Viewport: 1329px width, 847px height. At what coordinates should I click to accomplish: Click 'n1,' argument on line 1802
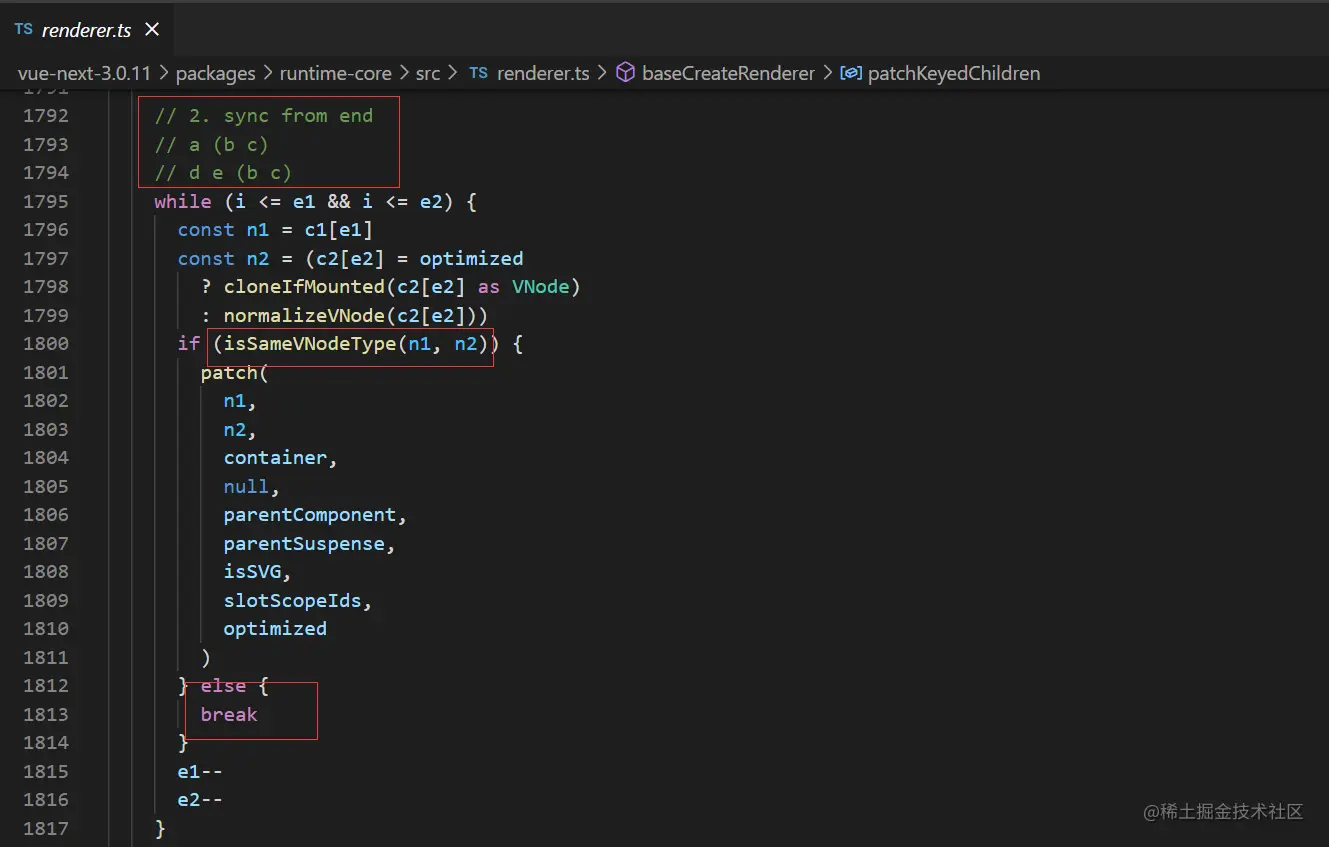(240, 401)
